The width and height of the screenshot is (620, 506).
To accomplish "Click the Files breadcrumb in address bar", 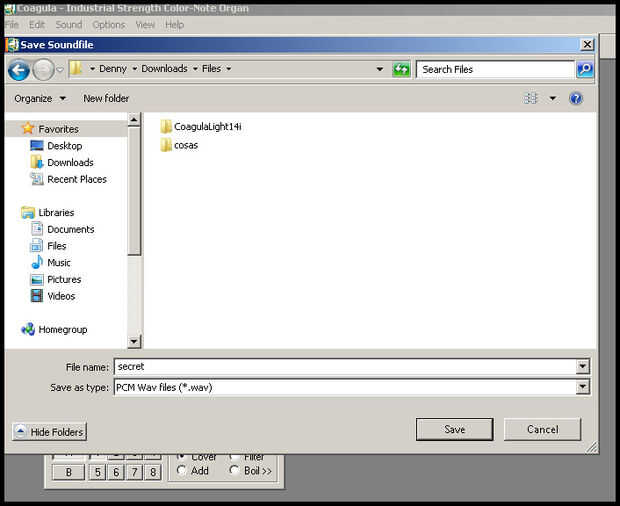I will coord(211,69).
